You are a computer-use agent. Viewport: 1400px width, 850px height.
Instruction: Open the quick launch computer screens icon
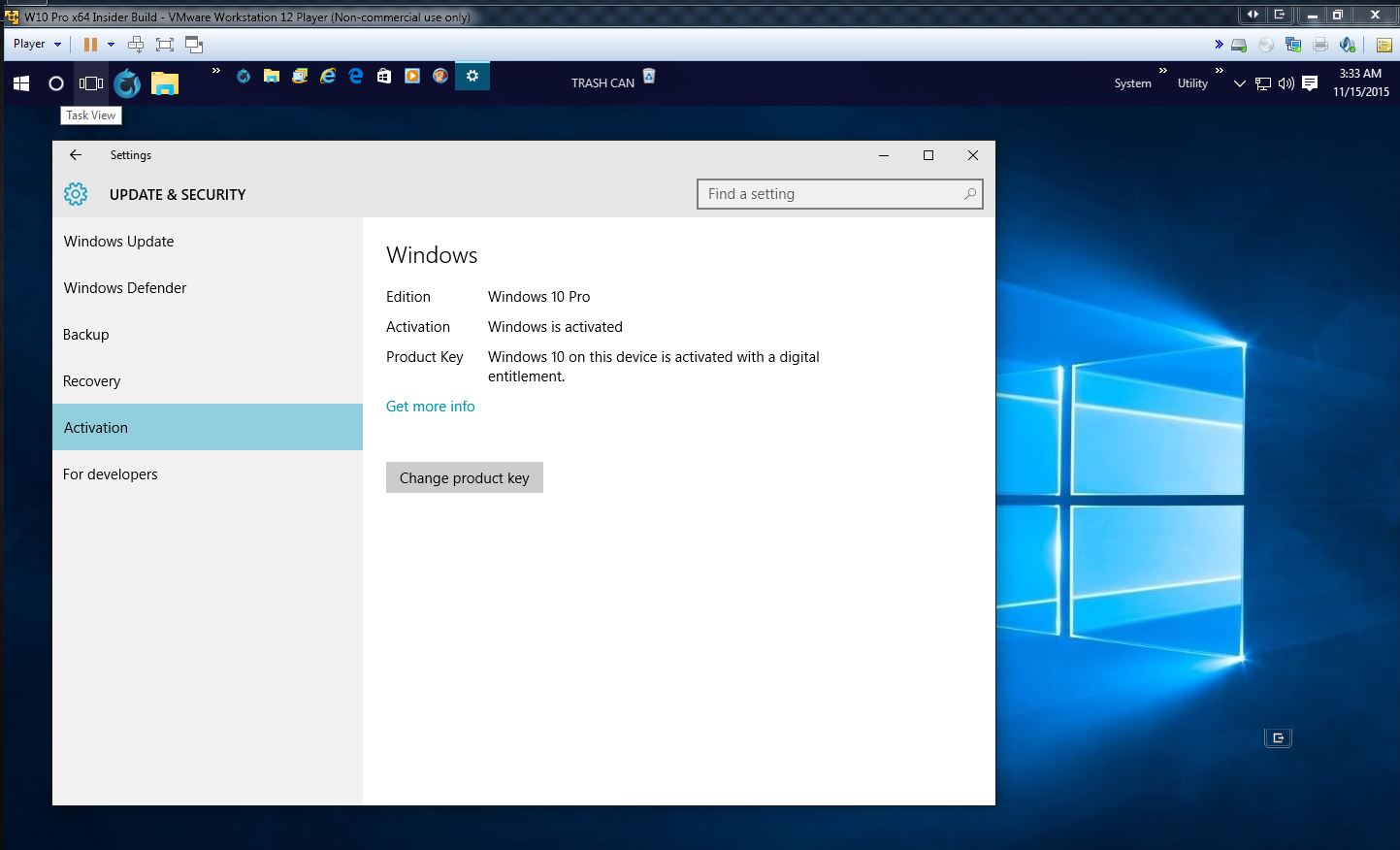coord(300,76)
